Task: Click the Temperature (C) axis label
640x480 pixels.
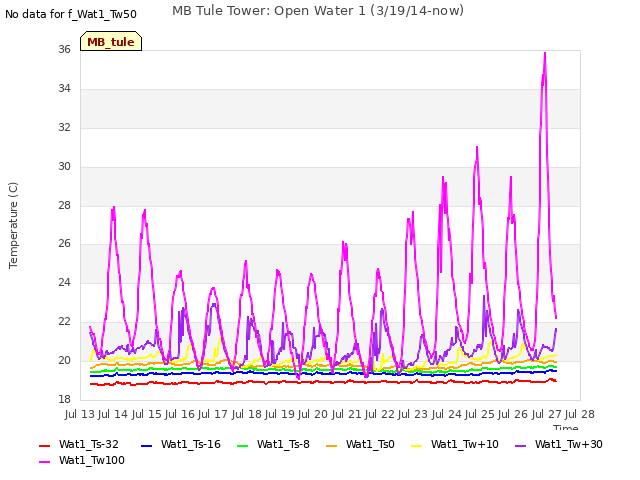Action: coord(13,225)
